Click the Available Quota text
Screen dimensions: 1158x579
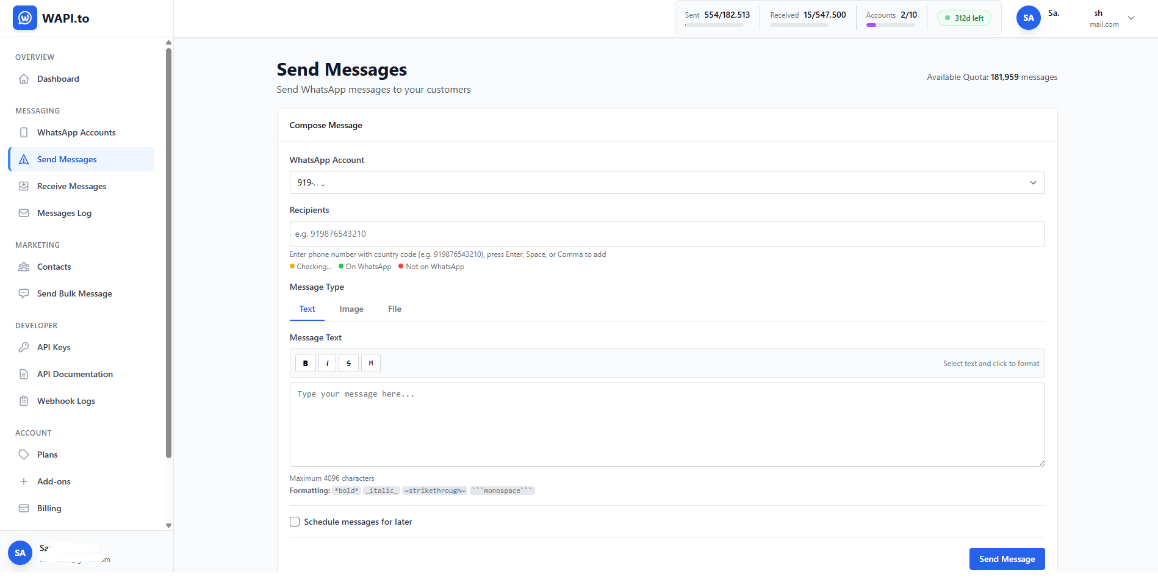coord(992,77)
